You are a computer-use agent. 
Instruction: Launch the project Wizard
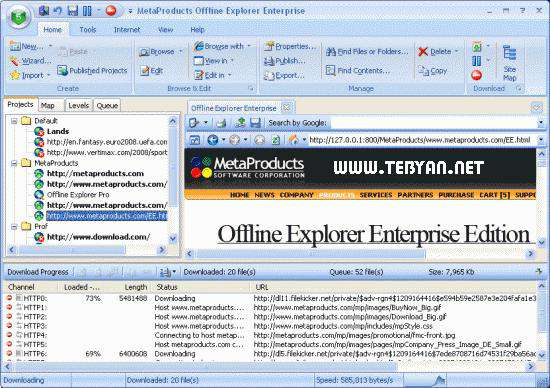[x=30, y=61]
